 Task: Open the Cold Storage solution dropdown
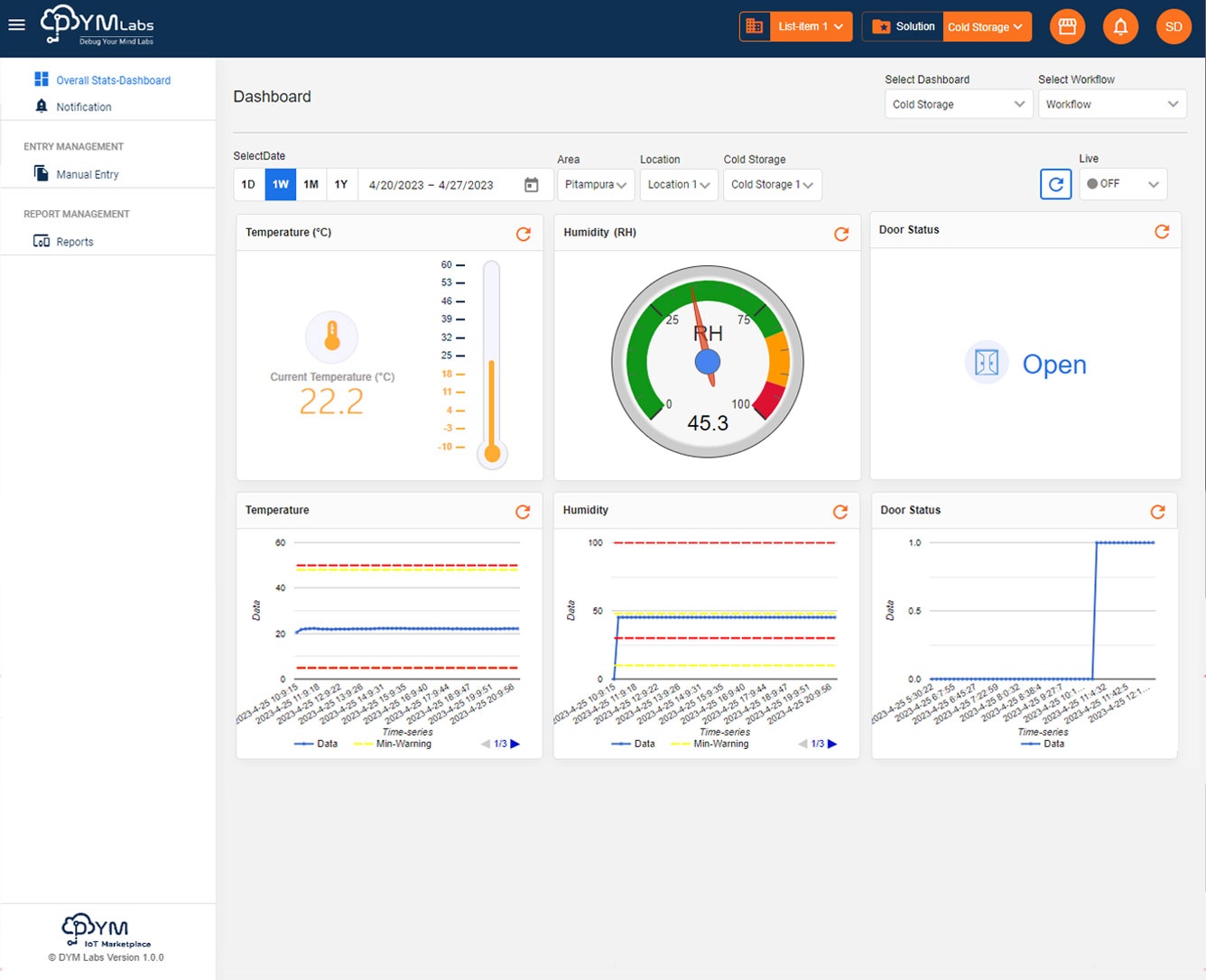click(988, 27)
